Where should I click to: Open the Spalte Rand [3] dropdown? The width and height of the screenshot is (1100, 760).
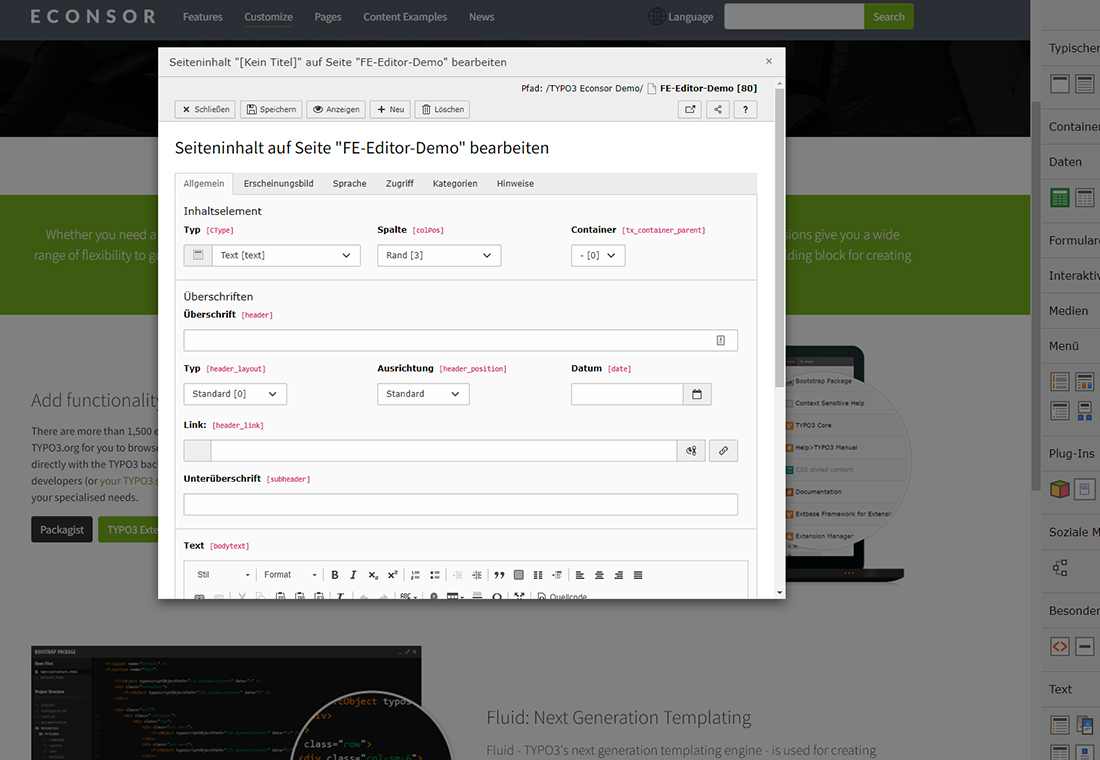pos(439,255)
